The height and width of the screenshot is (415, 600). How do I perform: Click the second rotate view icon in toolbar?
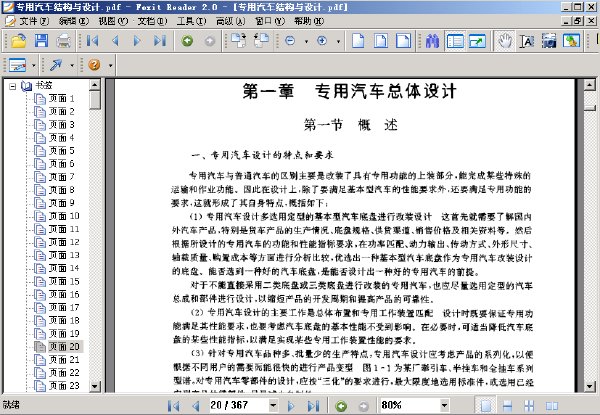coord(261,41)
